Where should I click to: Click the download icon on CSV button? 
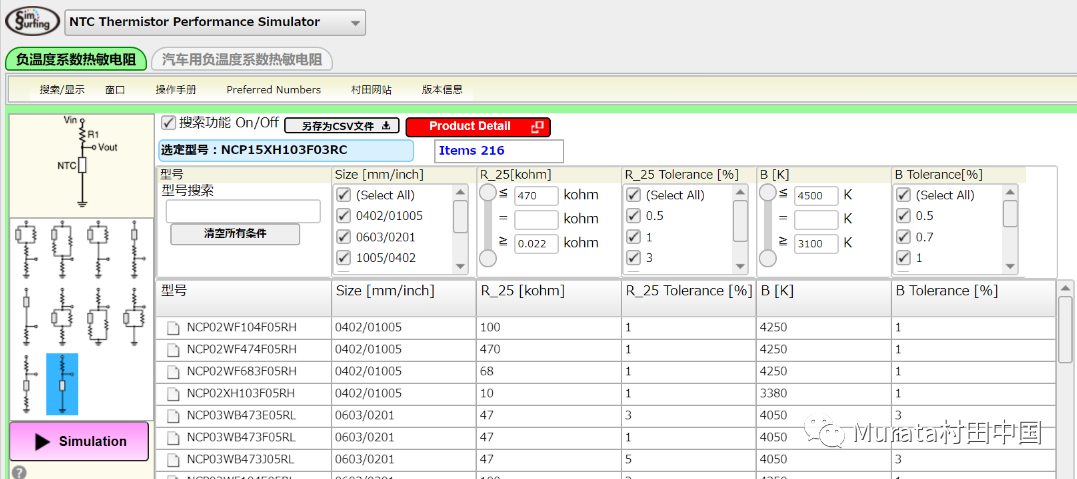[386, 126]
